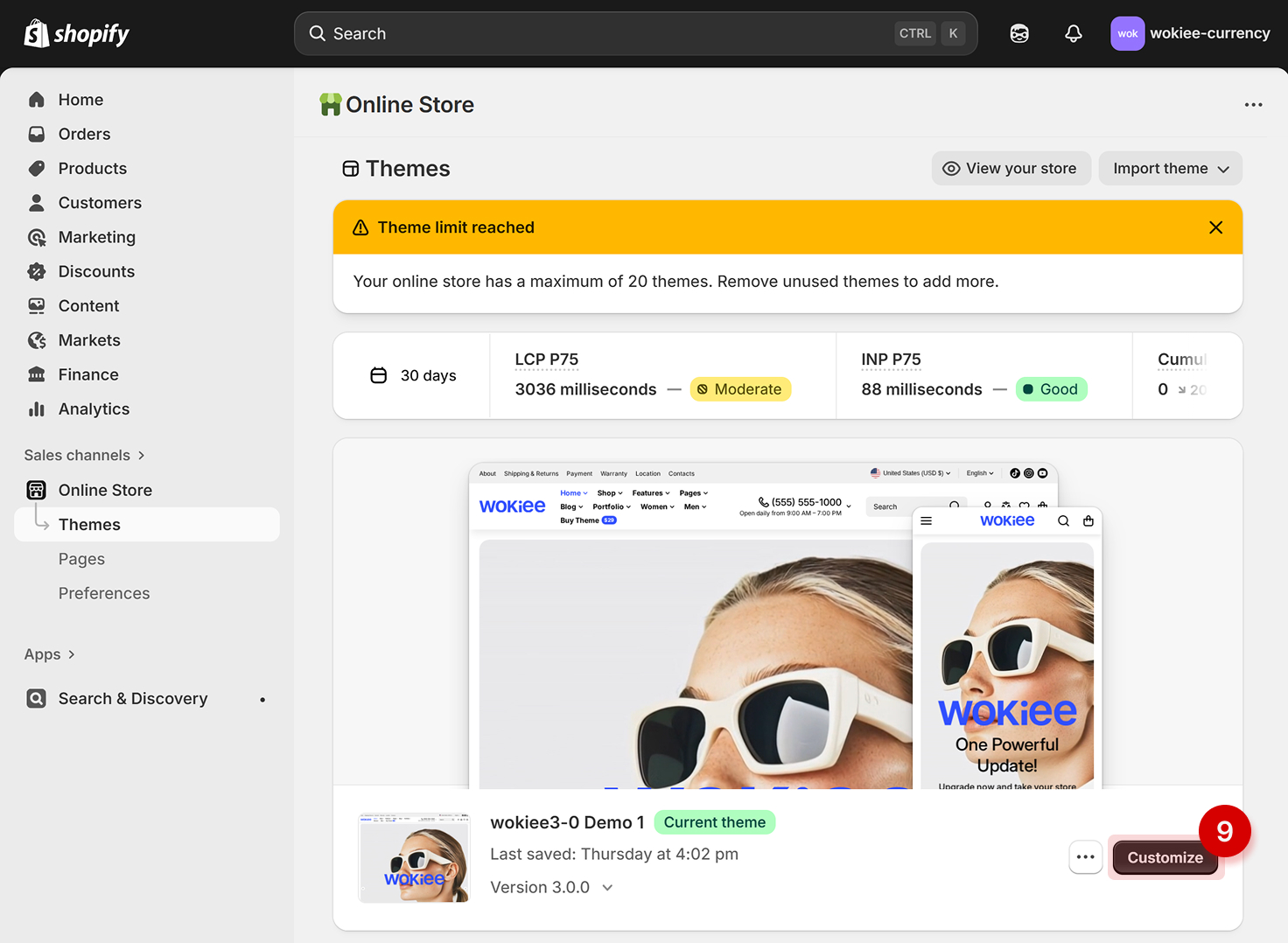The height and width of the screenshot is (943, 1288).
Task: Go to Preferences in sidebar
Action: click(x=104, y=593)
